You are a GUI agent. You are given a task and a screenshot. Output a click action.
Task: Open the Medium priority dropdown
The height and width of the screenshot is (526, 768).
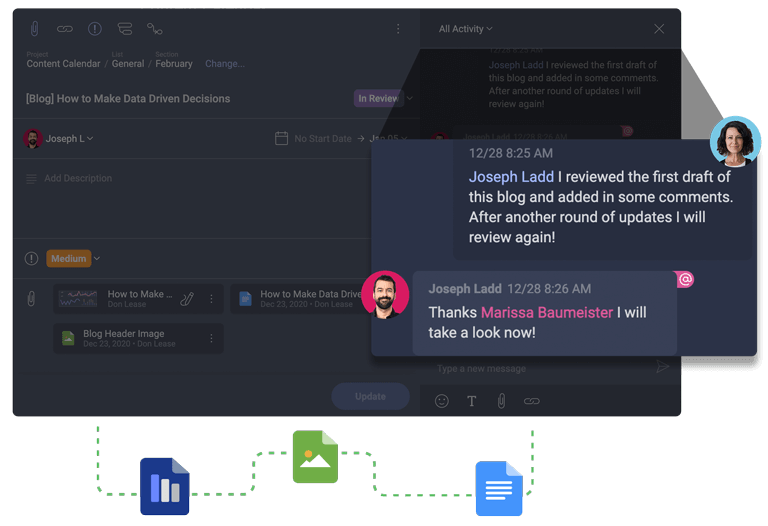73,258
